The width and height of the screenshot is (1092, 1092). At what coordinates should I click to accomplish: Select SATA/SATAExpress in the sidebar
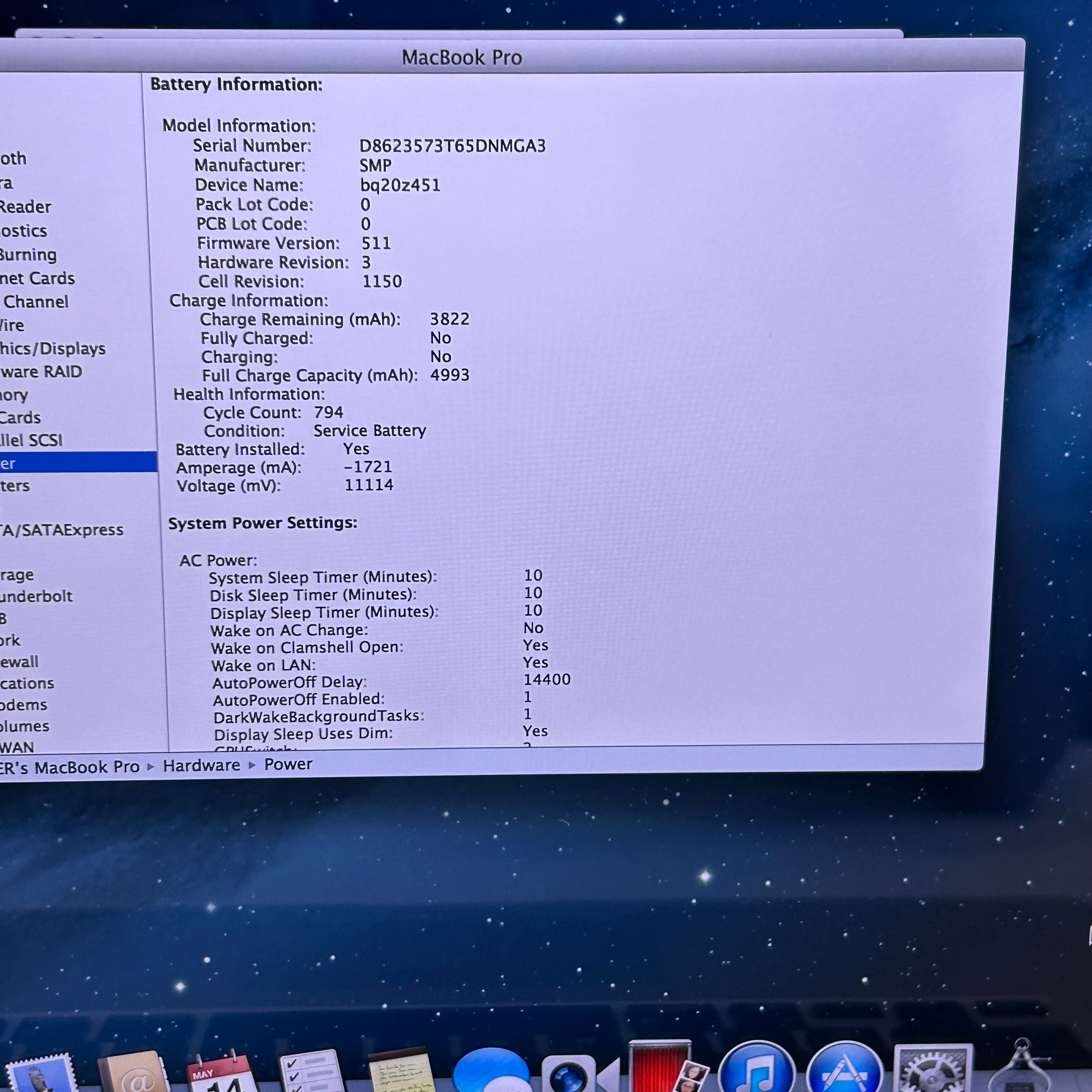(x=62, y=530)
